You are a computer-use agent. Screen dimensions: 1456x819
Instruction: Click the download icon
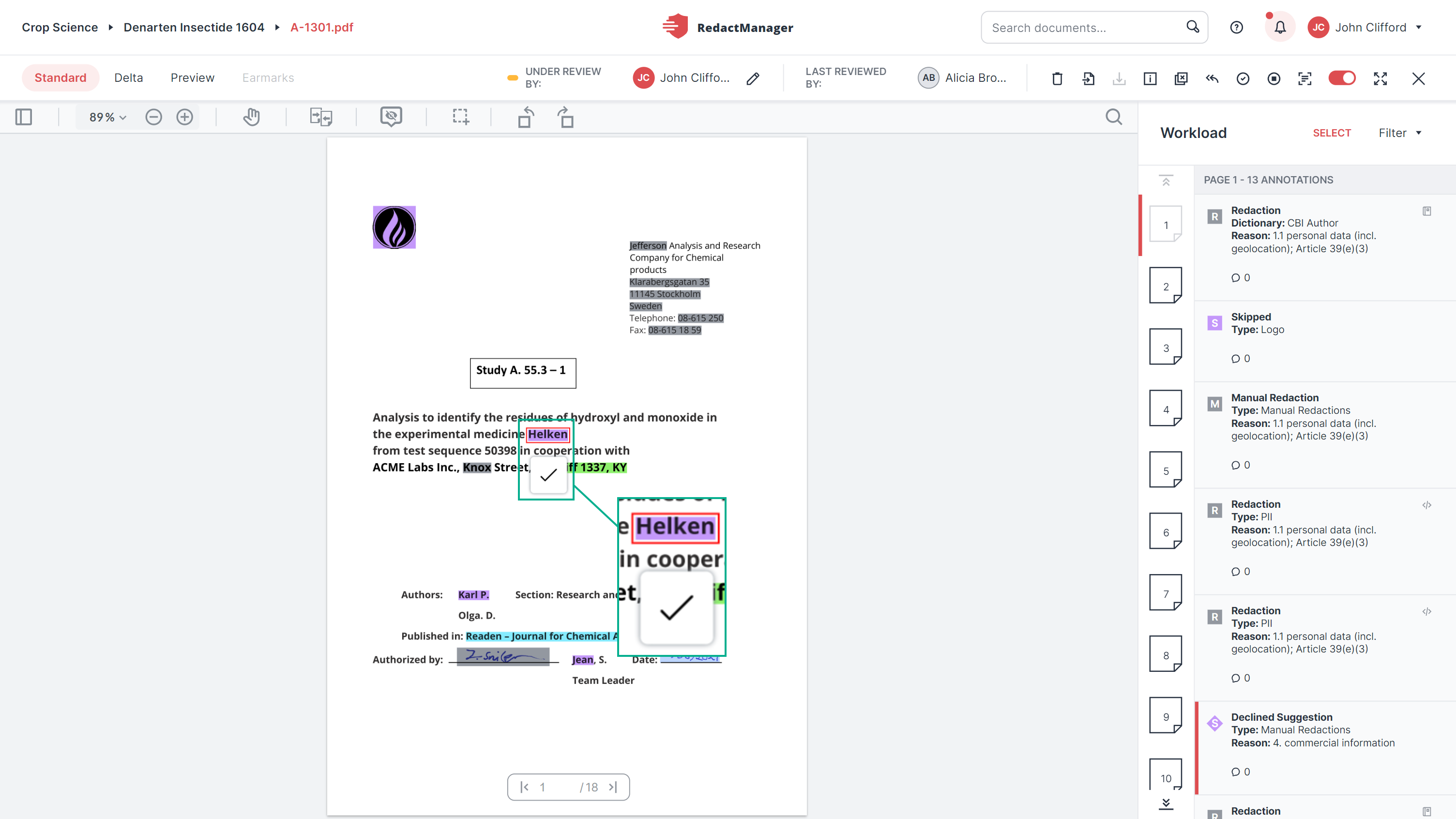(1119, 78)
